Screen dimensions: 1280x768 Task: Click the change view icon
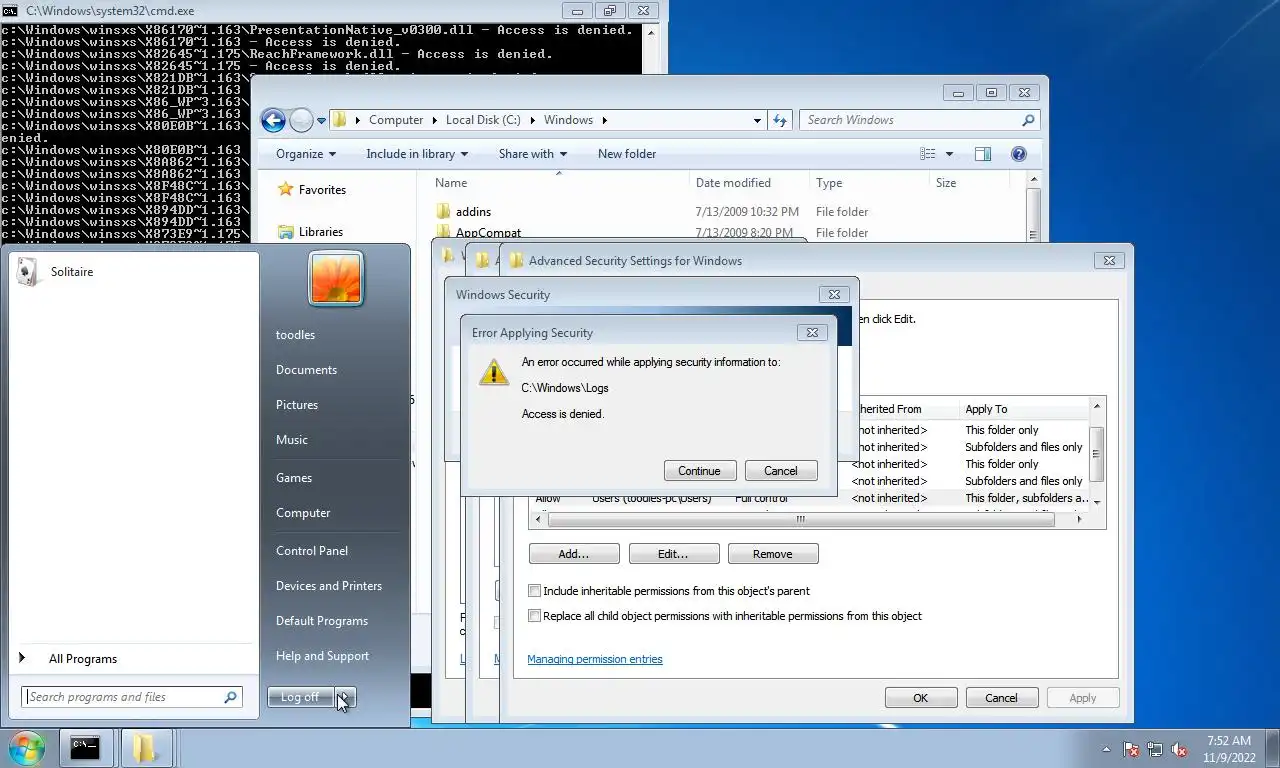click(928, 154)
